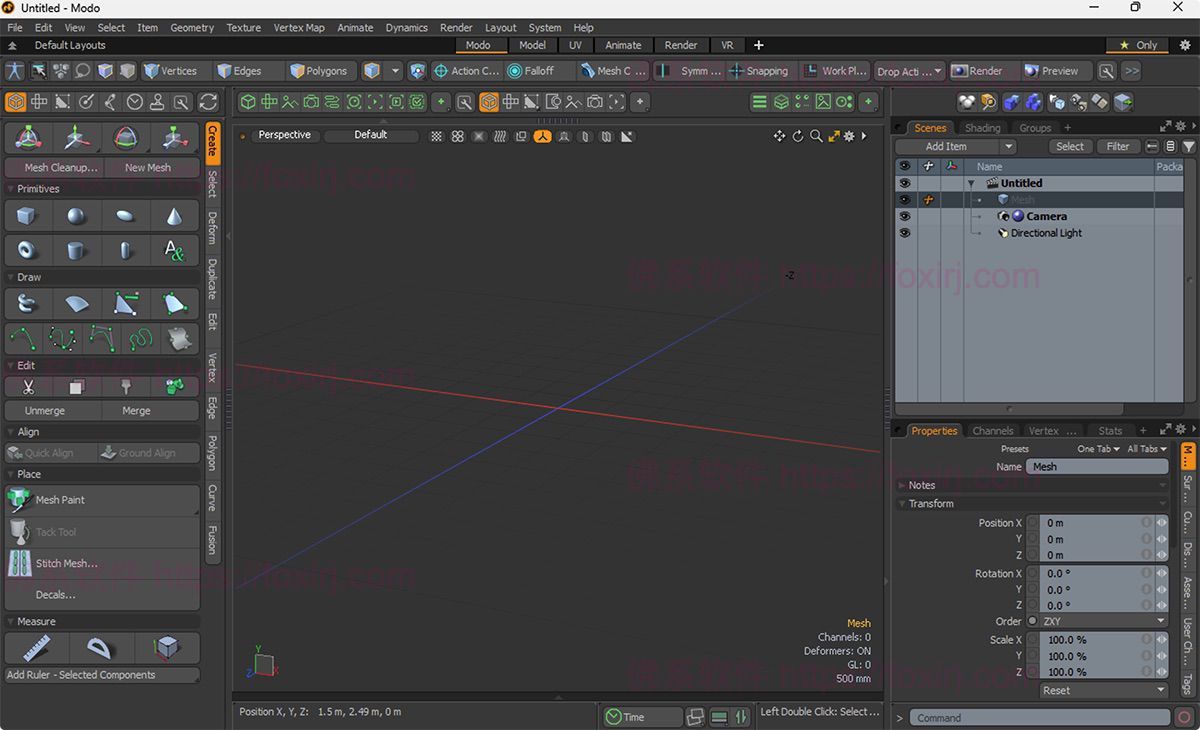Toggle Snapping in the top toolbar
This screenshot has height=730, width=1200.
760,70
